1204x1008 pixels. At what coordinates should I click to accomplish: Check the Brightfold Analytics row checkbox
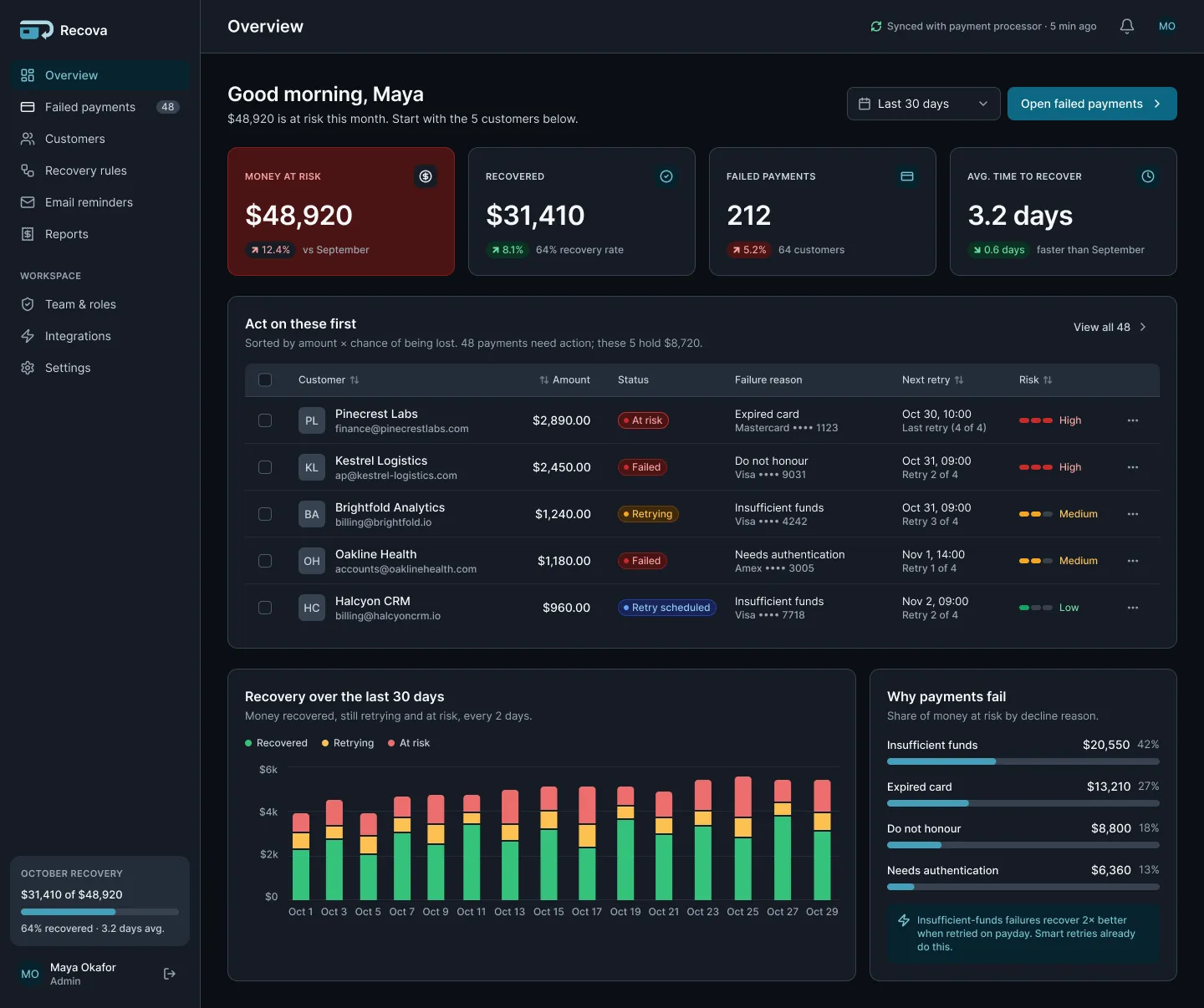265,514
